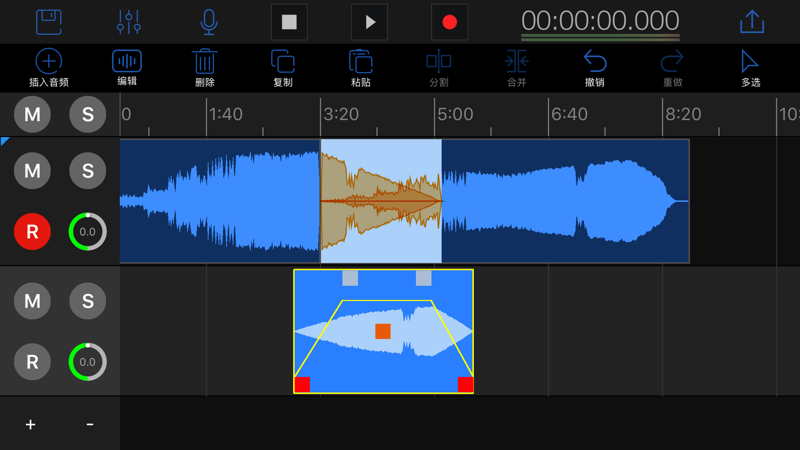Tap the microphone input icon
Viewport: 800px width, 450px height.
(x=208, y=21)
